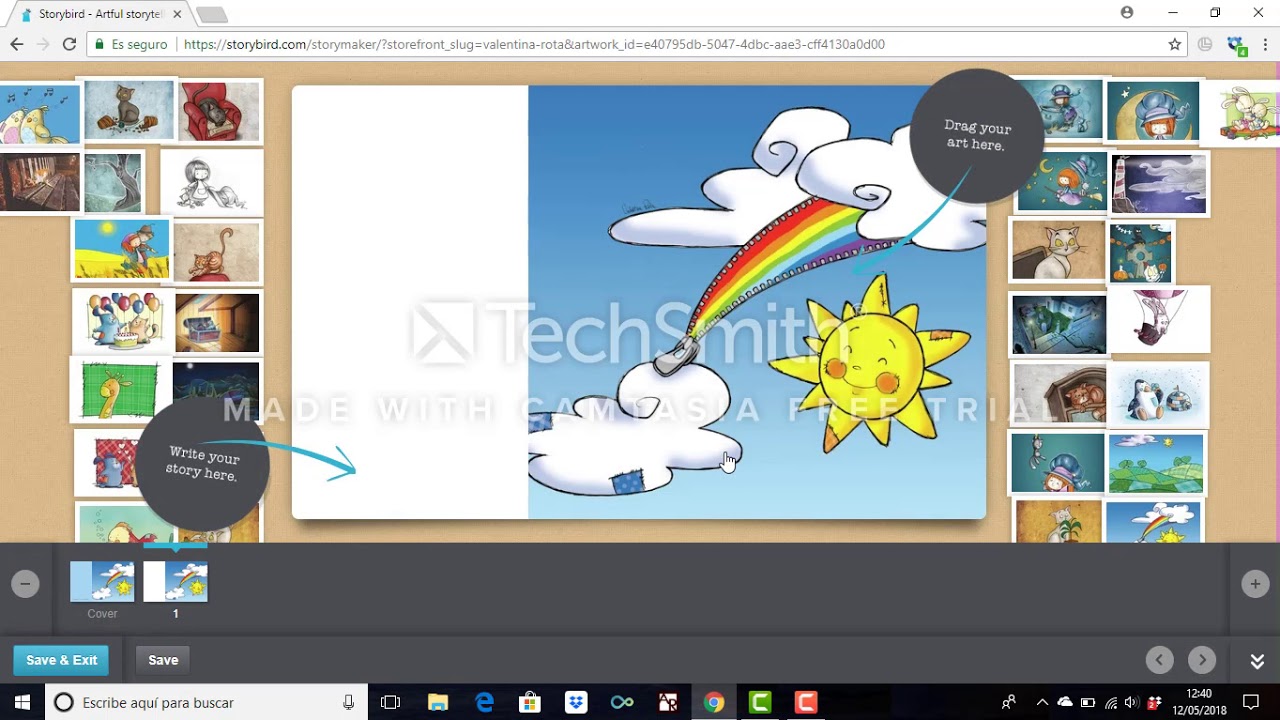
Task: Pick the white cat artwork thumbnail
Action: click(x=1058, y=250)
